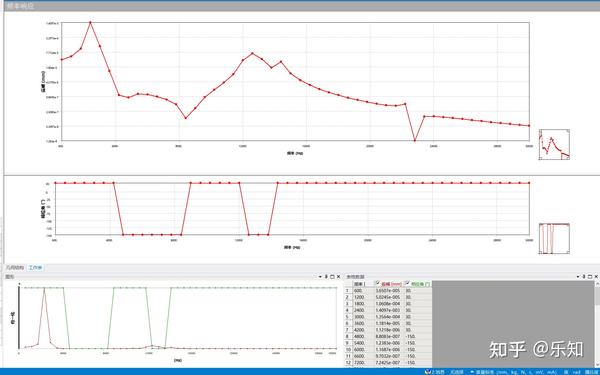
Task: Select amplitude value 1.2564e-004
Action: pos(389,316)
